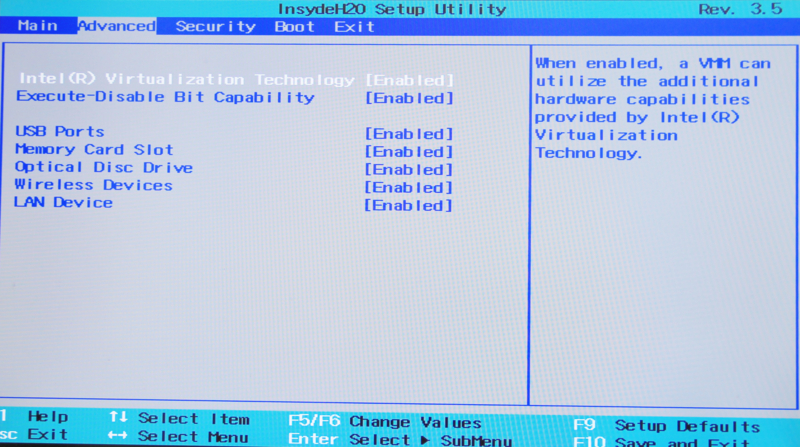Click the SubMenu triangle arrow icon
Screen dimensions: 800x447
424,440
